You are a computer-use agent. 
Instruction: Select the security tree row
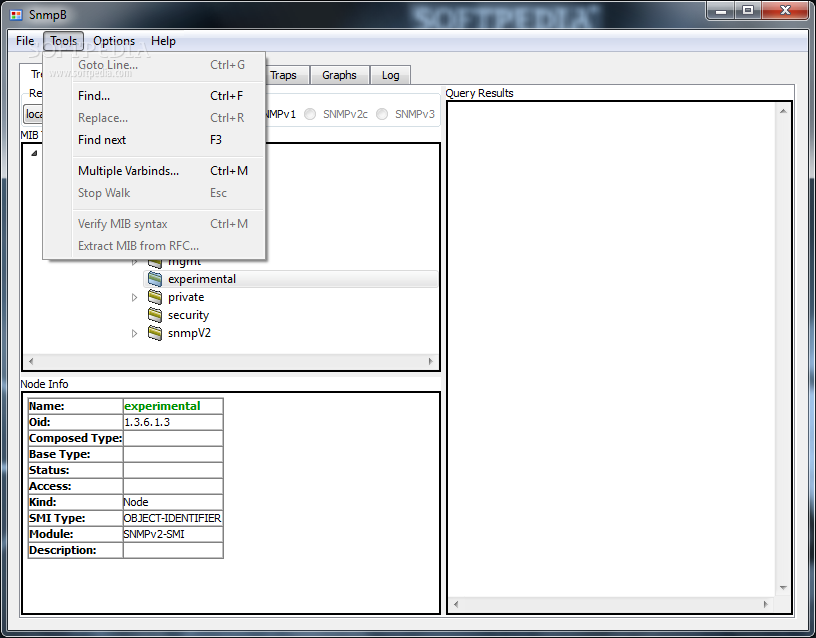tap(188, 315)
